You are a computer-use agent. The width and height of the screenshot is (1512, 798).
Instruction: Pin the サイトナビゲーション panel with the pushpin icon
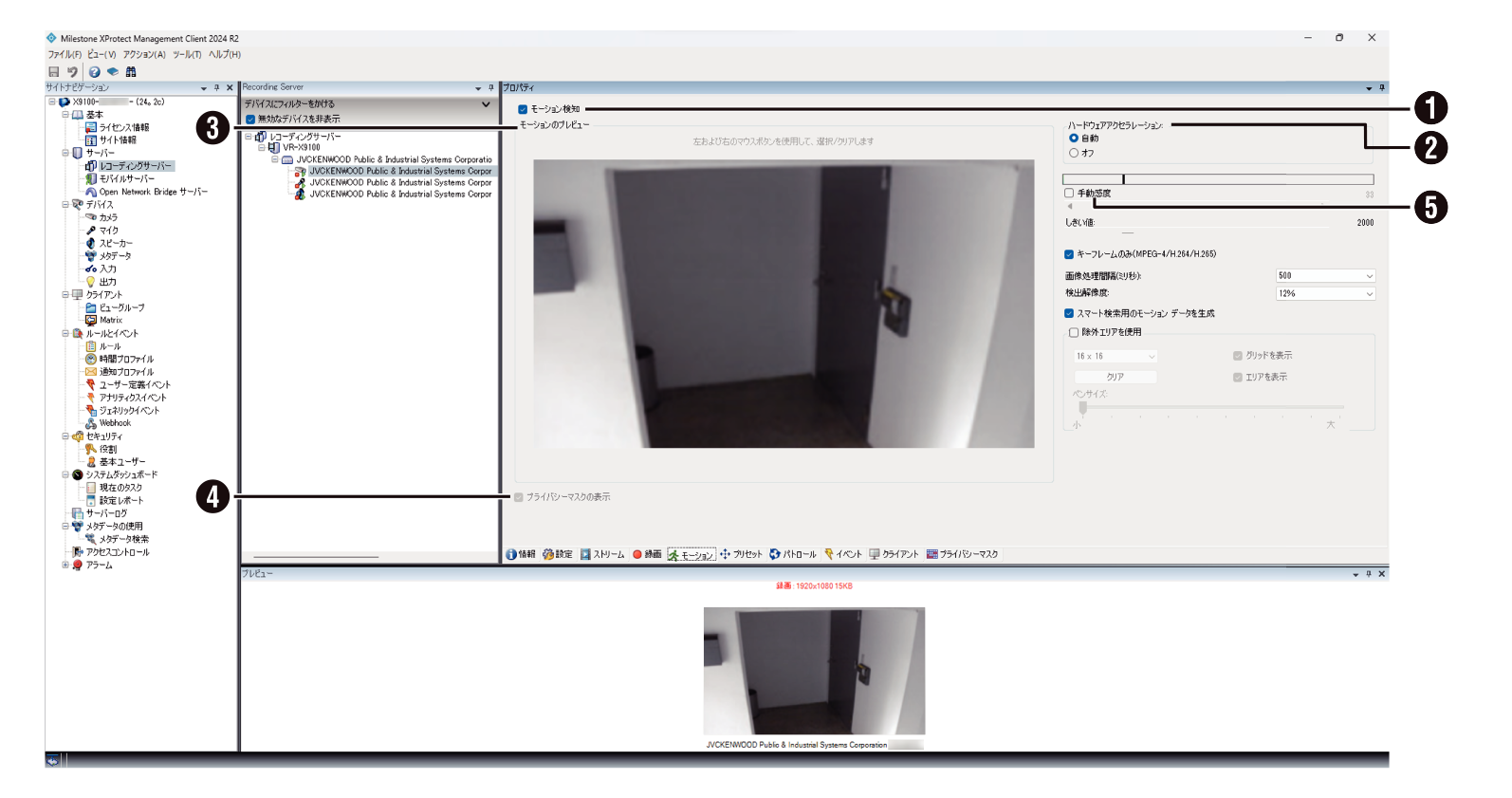[x=216, y=87]
